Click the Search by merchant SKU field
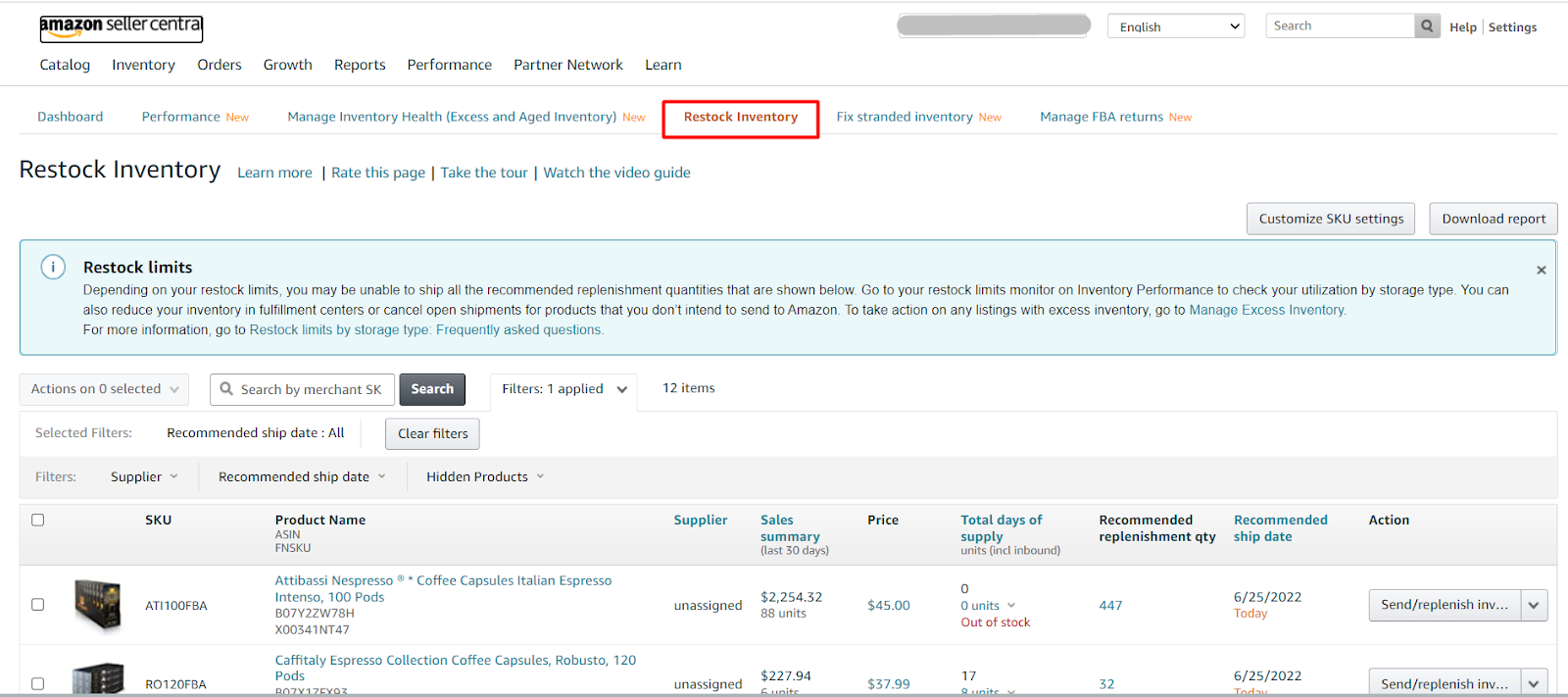This screenshot has width=1568, height=697. 302,389
